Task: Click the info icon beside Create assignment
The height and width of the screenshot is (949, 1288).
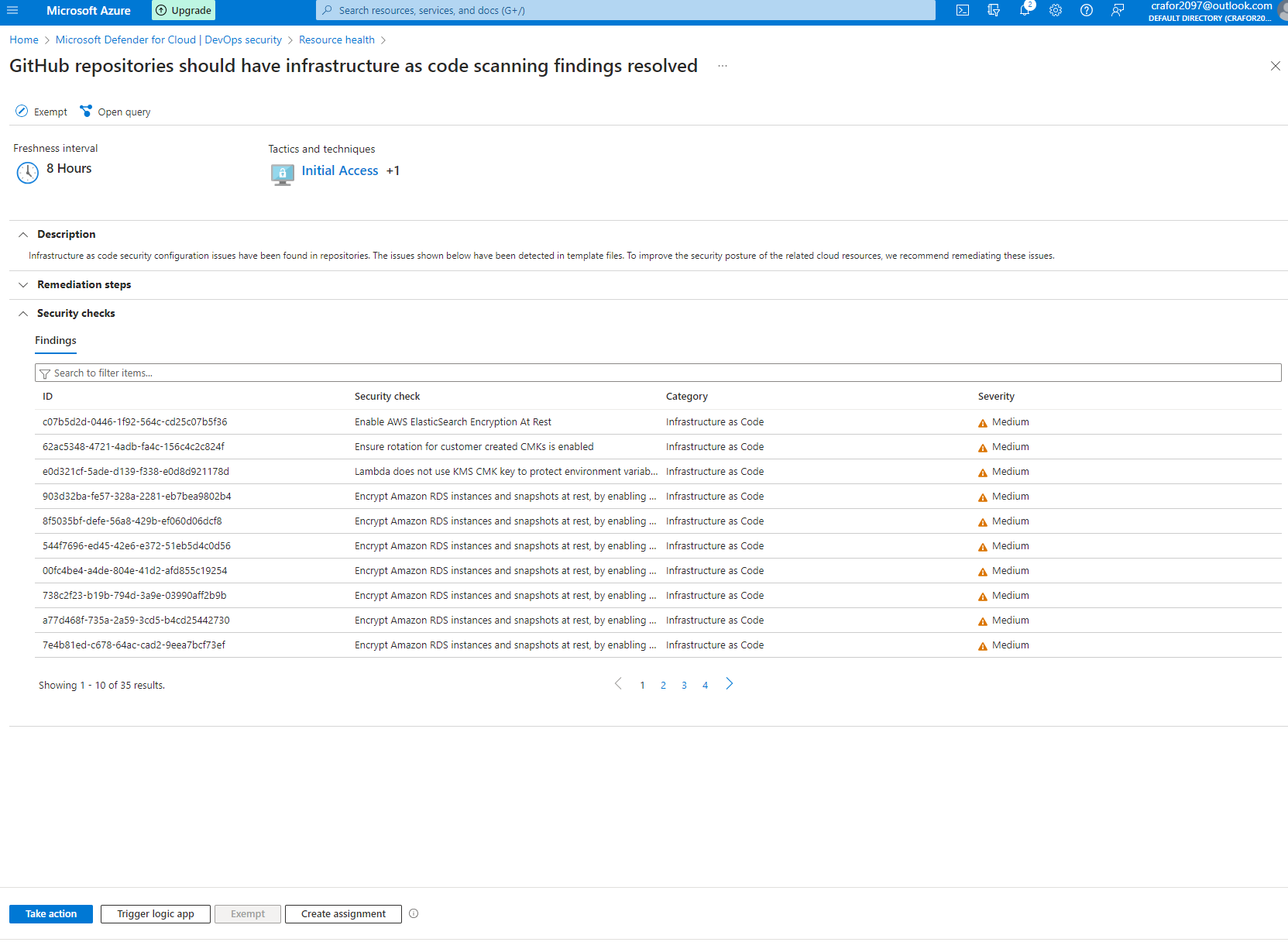Action: pos(414,913)
